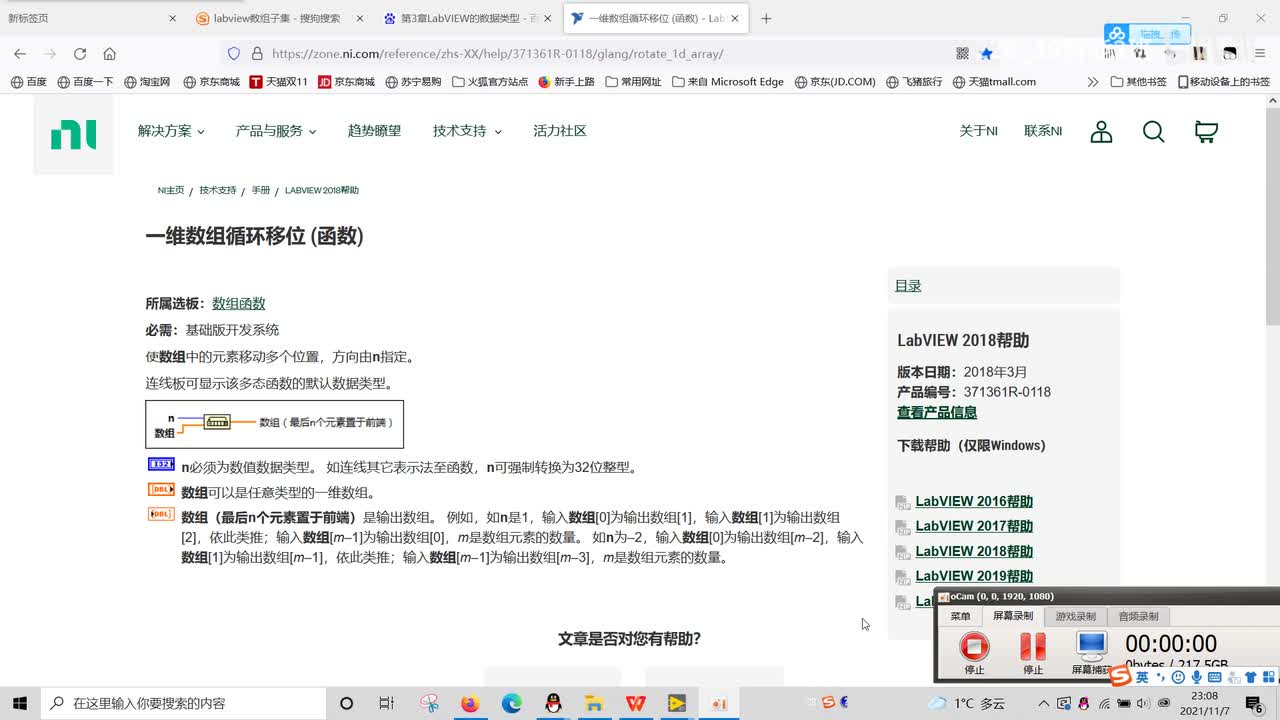Open Windows Start menu
This screenshot has width=1280, height=720.
[x=20, y=703]
